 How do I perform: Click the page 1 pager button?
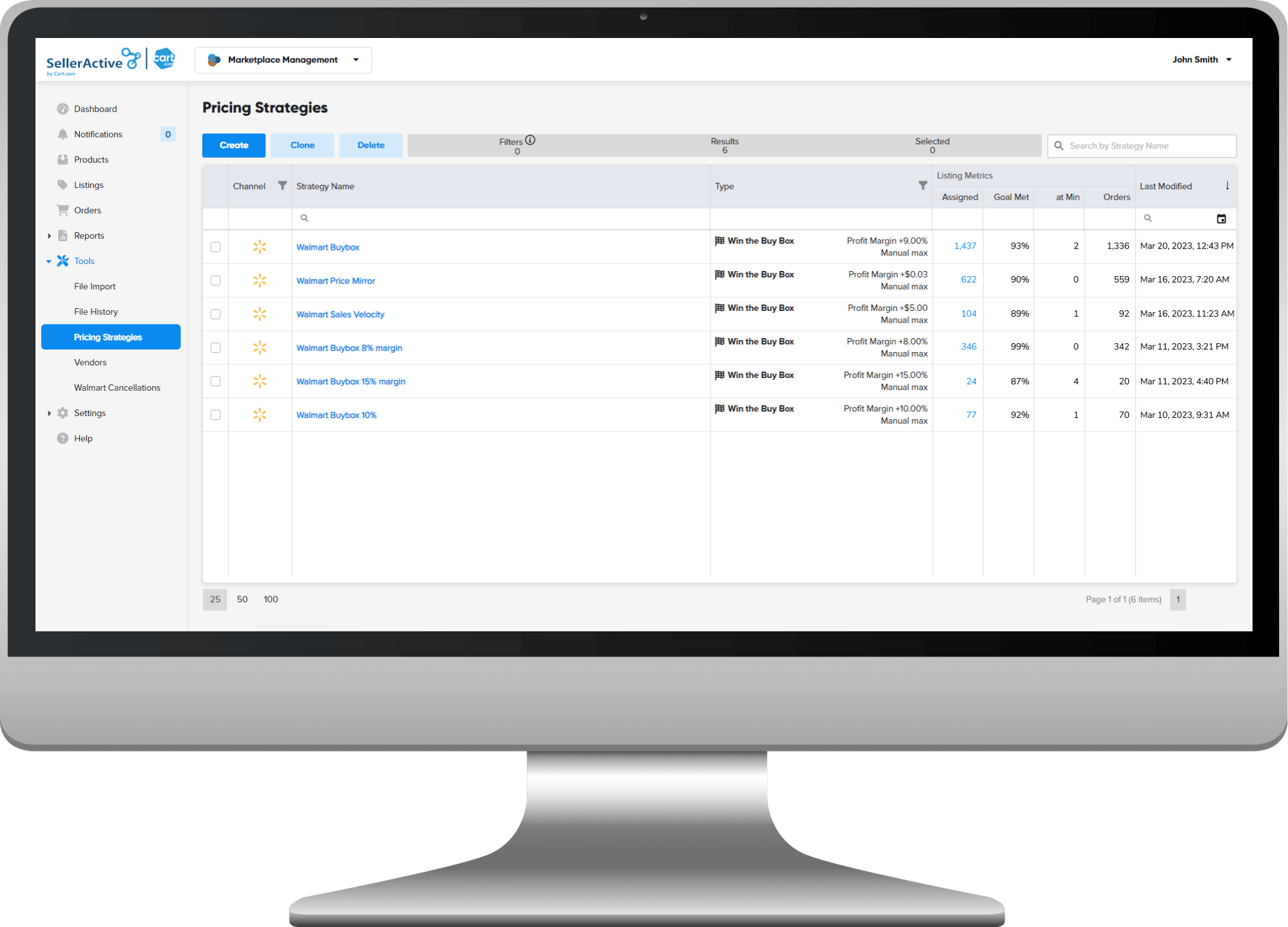1178,599
